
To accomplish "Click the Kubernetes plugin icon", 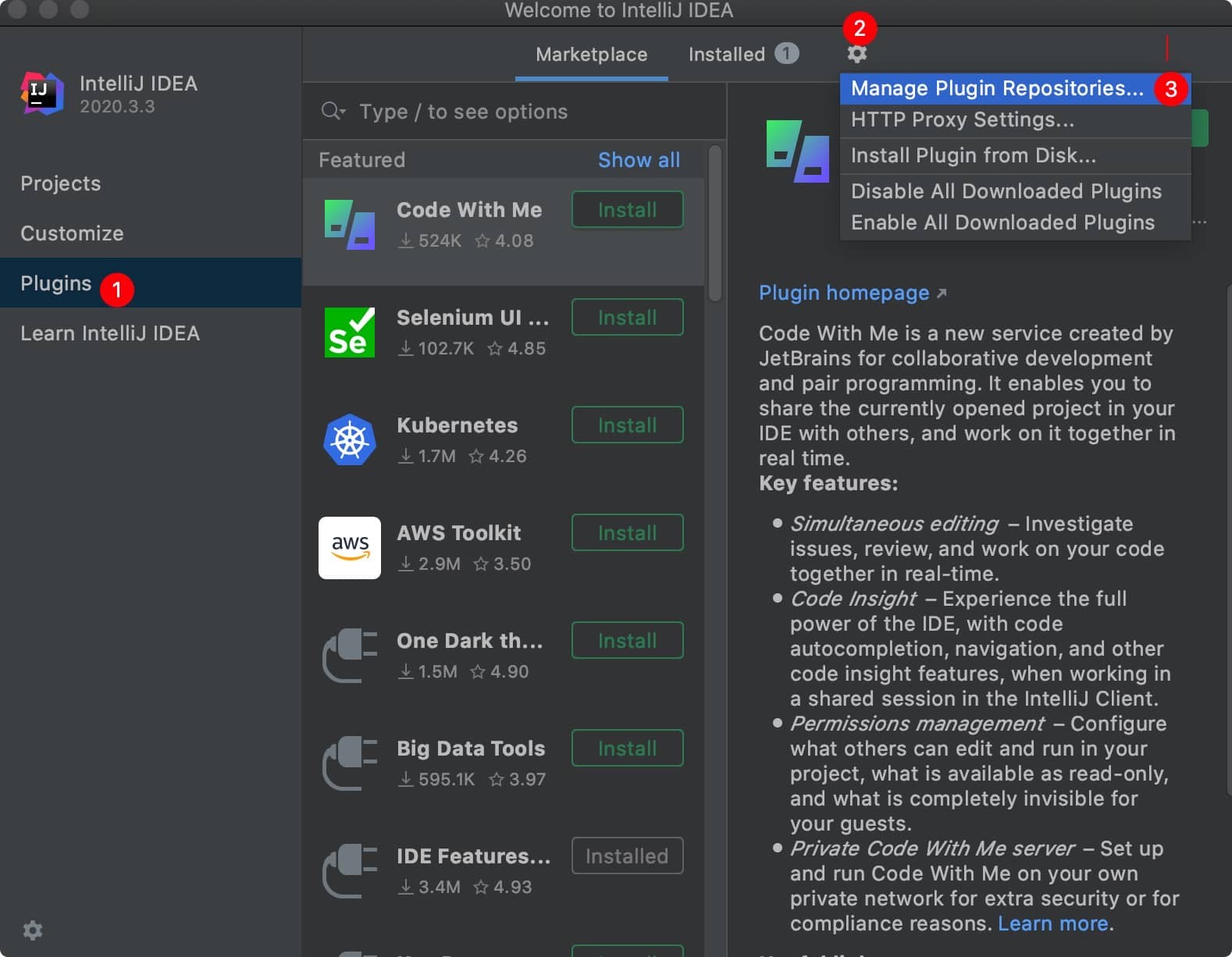I will (x=349, y=440).
